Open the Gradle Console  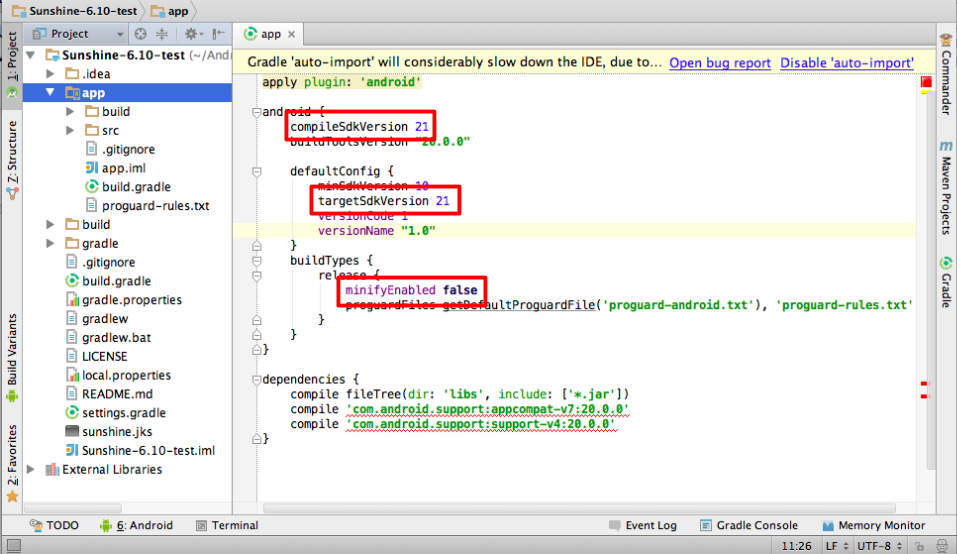pos(749,525)
